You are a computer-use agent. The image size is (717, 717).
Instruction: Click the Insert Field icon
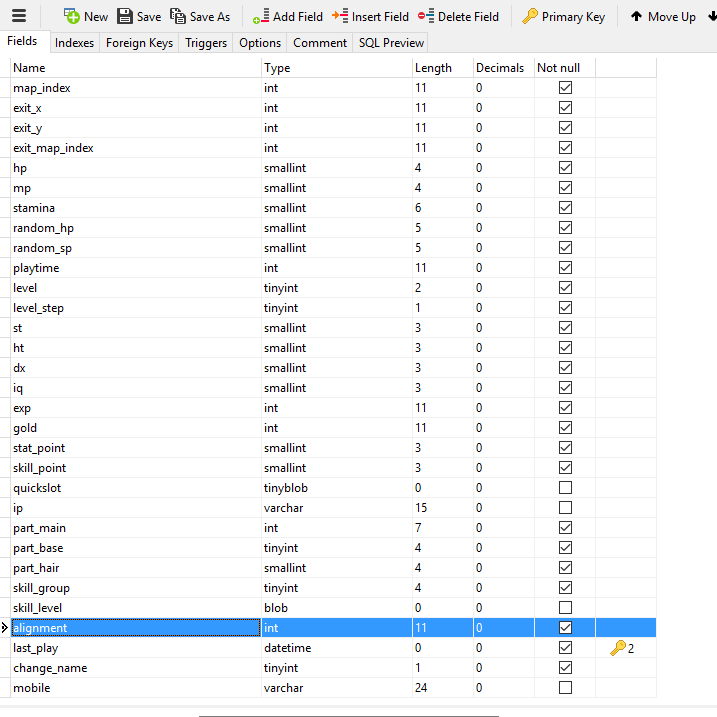[x=340, y=16]
